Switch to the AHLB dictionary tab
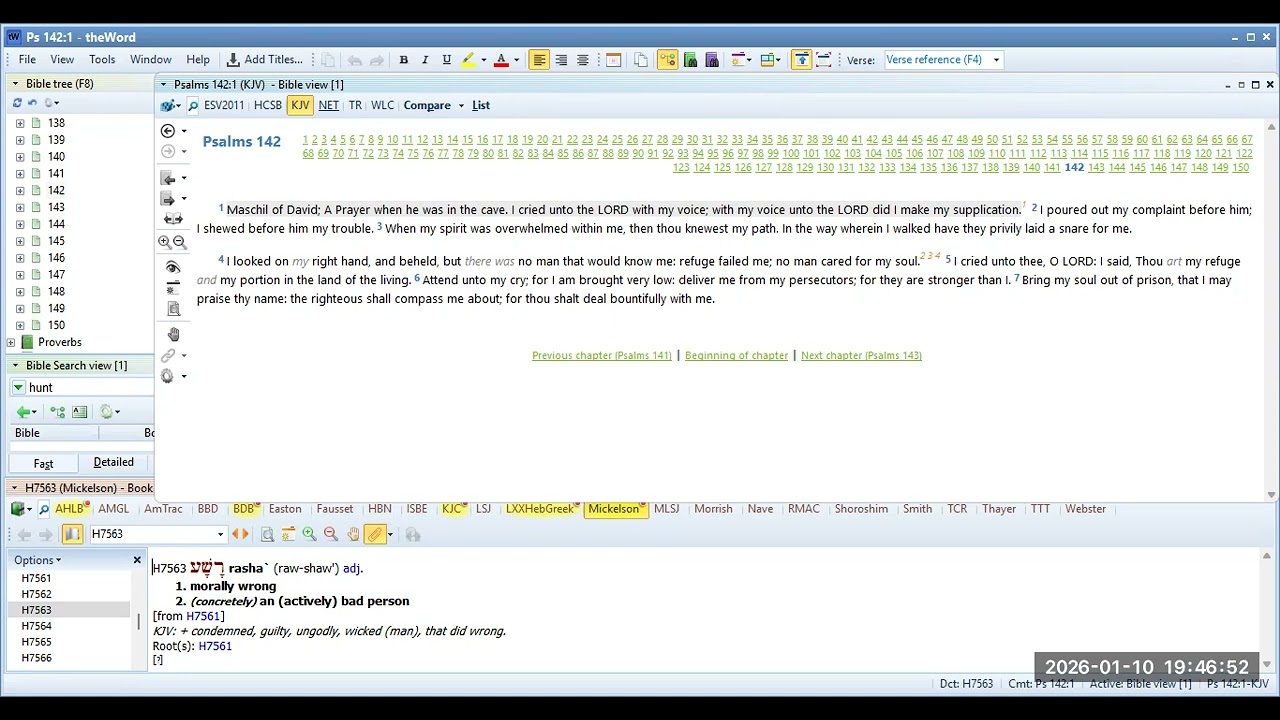The height and width of the screenshot is (720, 1280). click(x=69, y=509)
